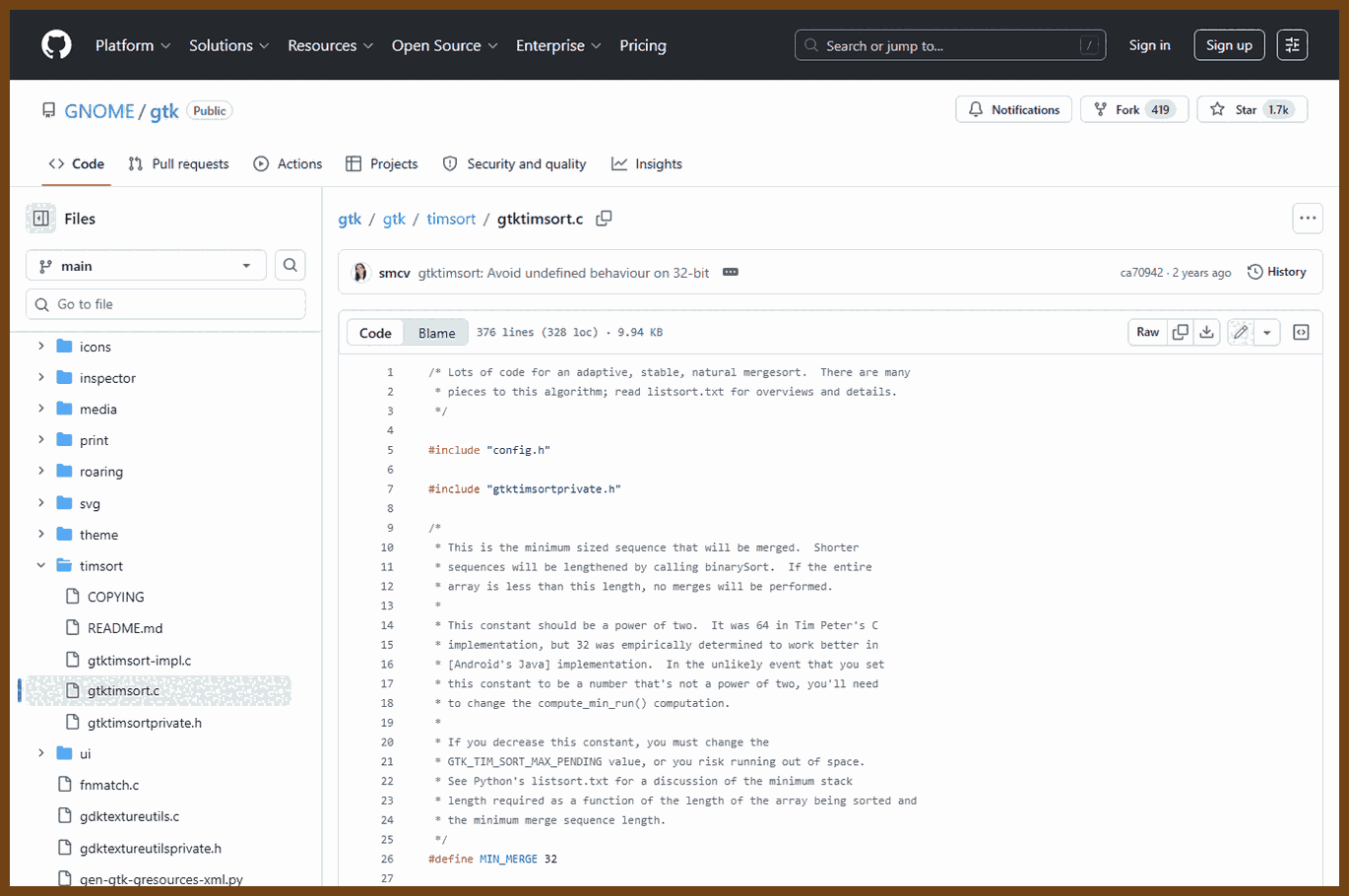The width and height of the screenshot is (1349, 896).
Task: Open the GitHub home logo
Action: (x=56, y=45)
